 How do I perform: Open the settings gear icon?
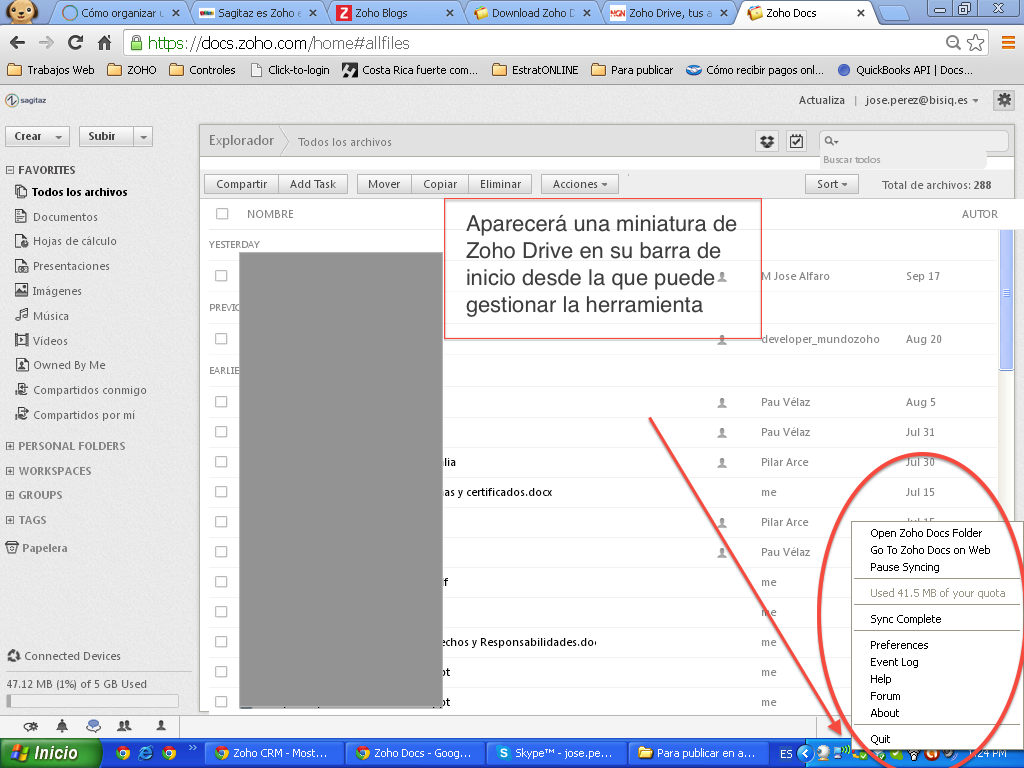1004,100
